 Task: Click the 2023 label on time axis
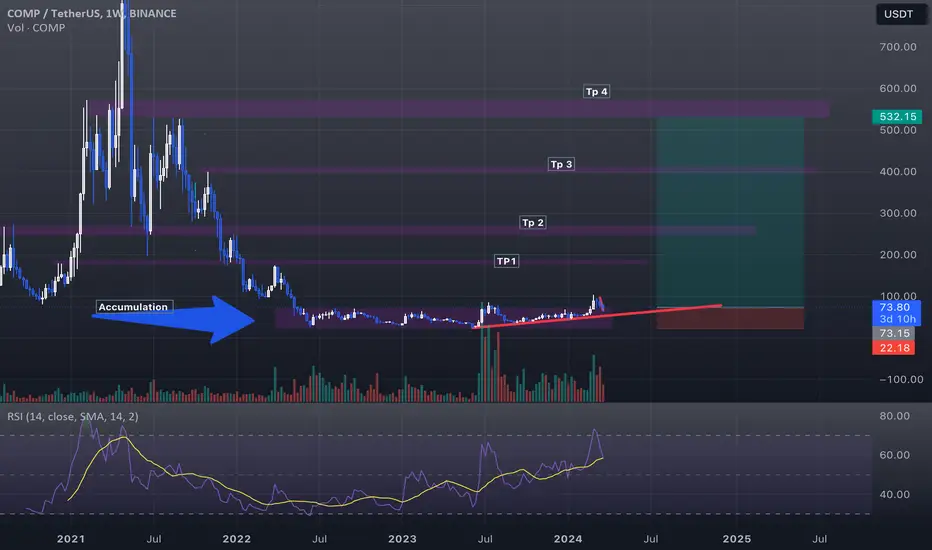tap(402, 539)
